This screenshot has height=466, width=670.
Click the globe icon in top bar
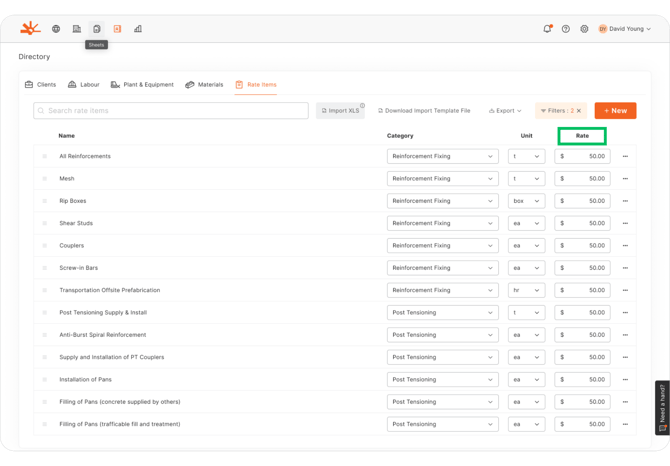coord(56,29)
